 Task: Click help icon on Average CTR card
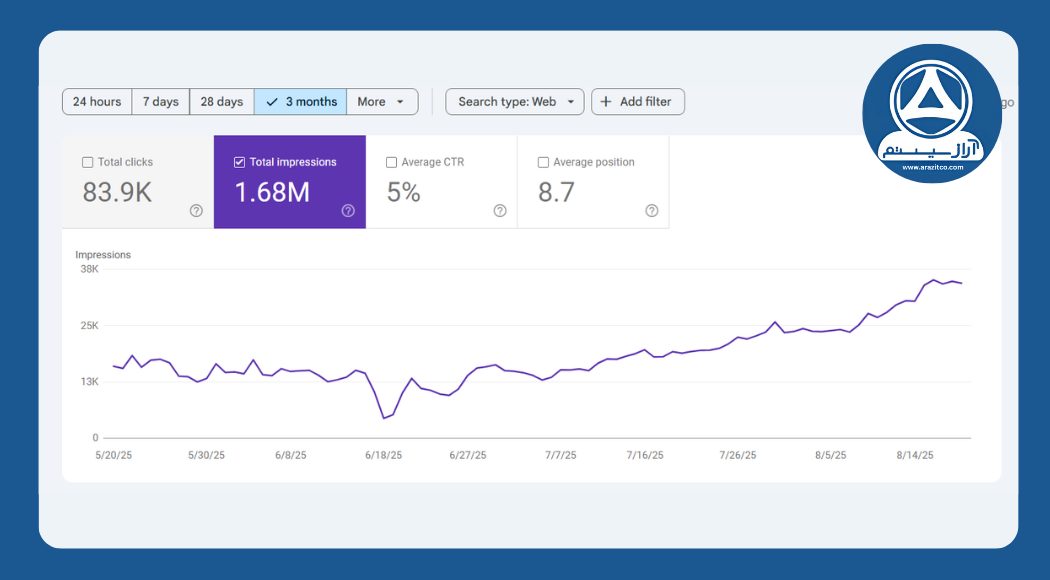point(500,211)
